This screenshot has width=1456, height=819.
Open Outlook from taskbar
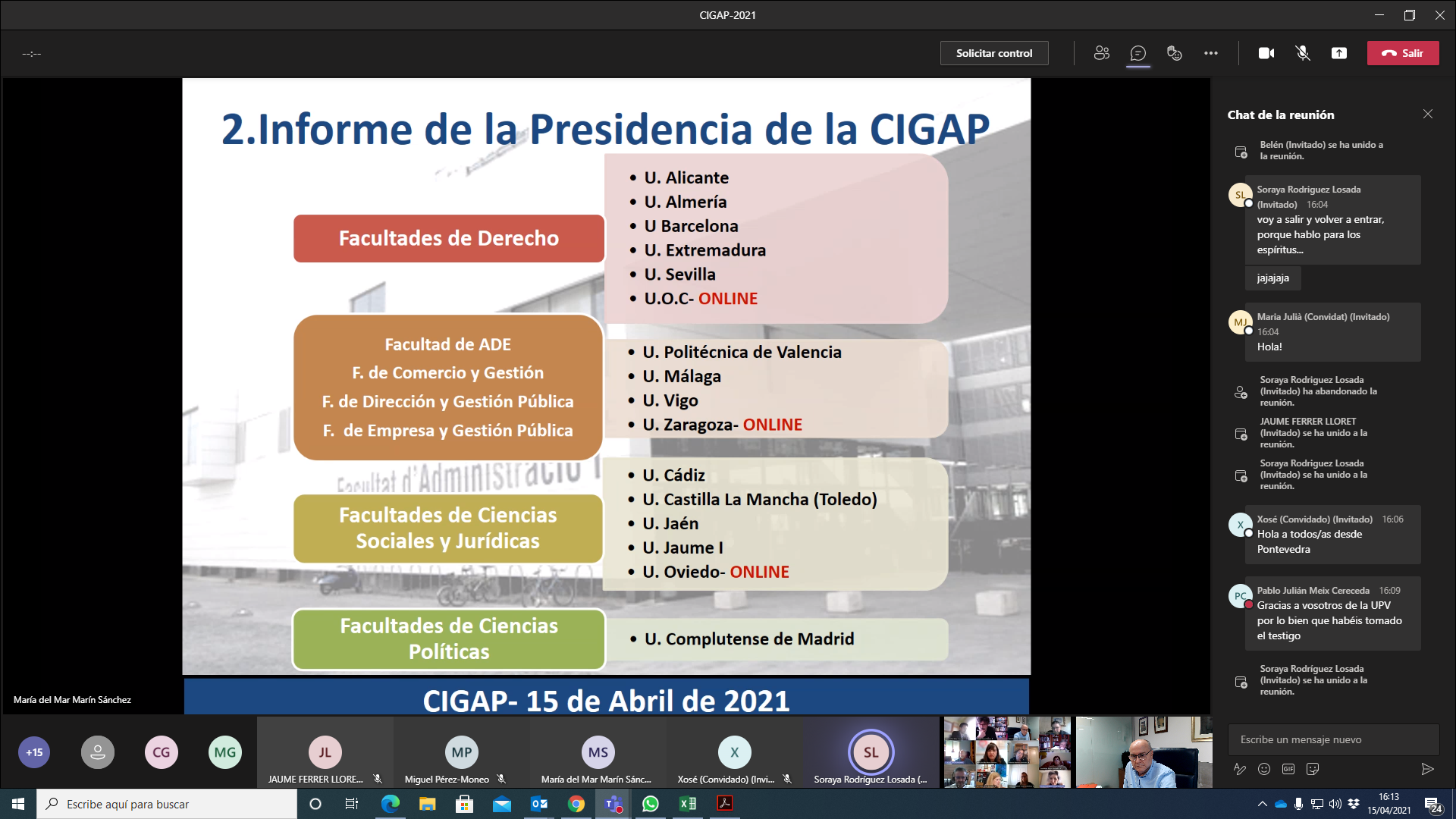point(539,804)
